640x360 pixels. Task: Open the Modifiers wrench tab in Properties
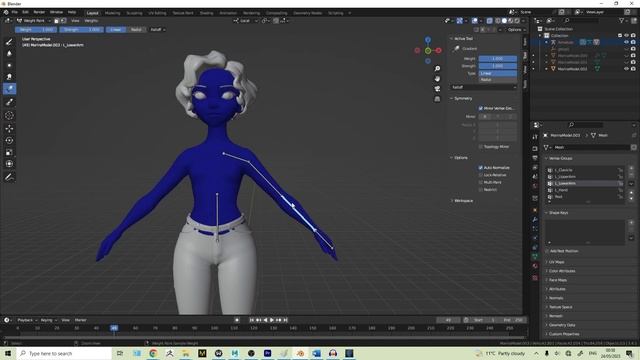(535, 220)
